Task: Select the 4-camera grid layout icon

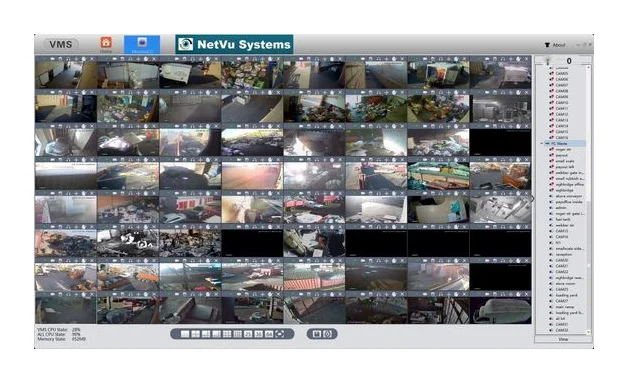Action: (x=195, y=334)
